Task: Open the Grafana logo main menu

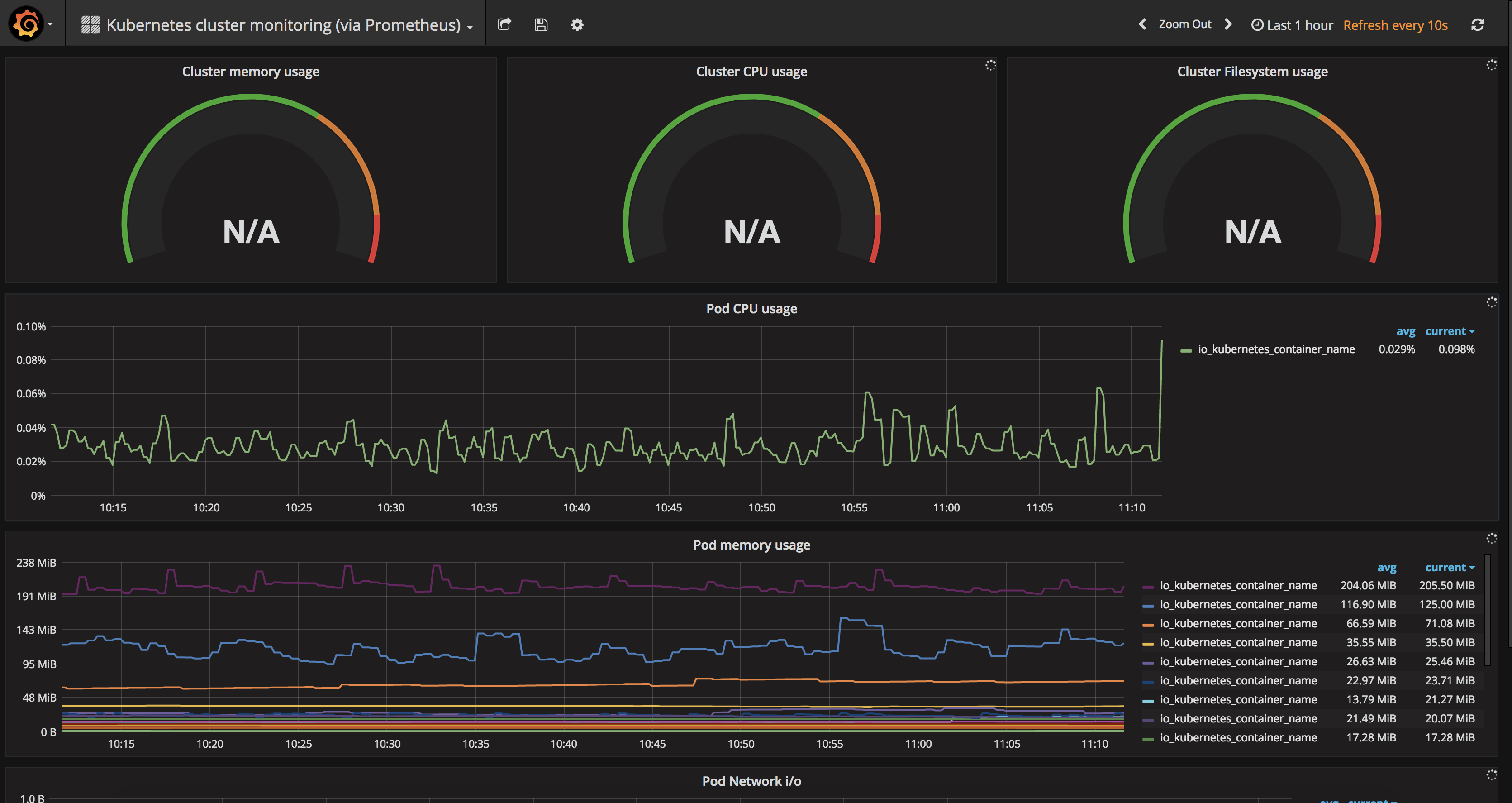Action: [26, 24]
